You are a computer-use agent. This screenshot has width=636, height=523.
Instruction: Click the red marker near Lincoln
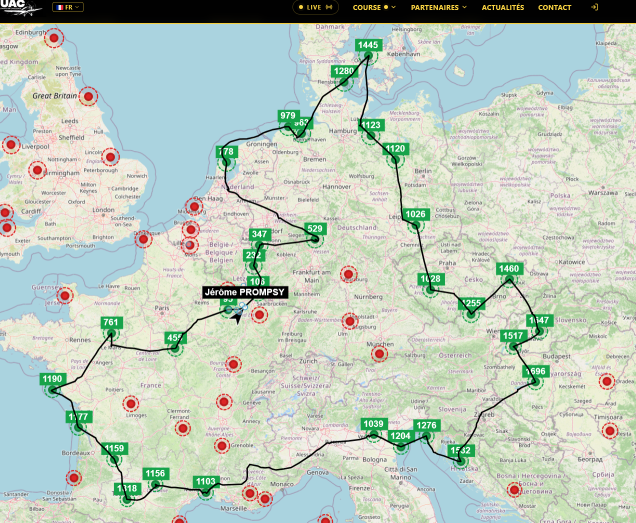tap(110, 157)
